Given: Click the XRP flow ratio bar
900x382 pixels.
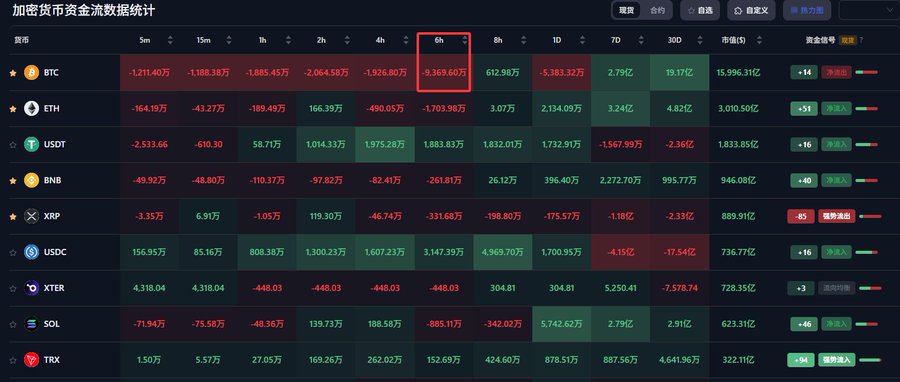Looking at the screenshot, I should tap(870, 216).
